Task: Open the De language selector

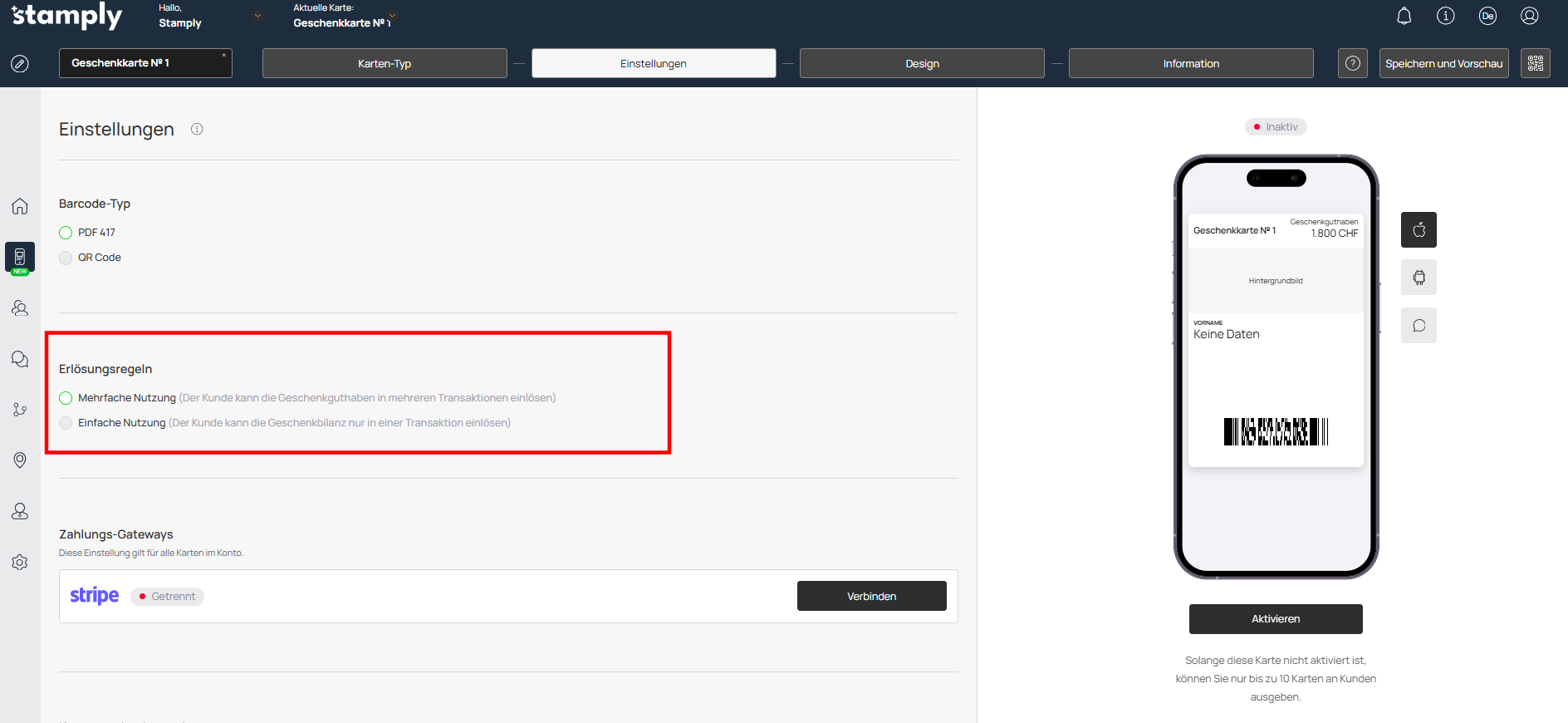Action: pos(1487,16)
